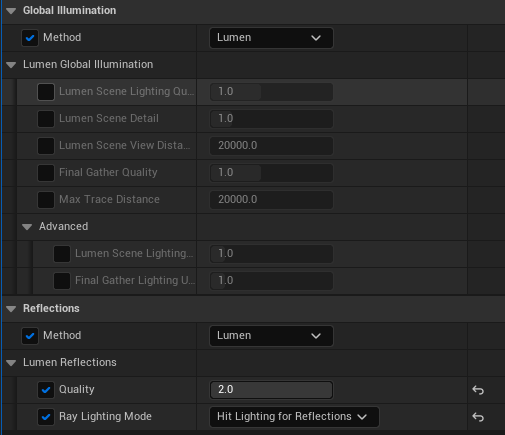Enable Lumen Scene Lighting Update Speed override
This screenshot has height=435, width=505.
click(62, 254)
